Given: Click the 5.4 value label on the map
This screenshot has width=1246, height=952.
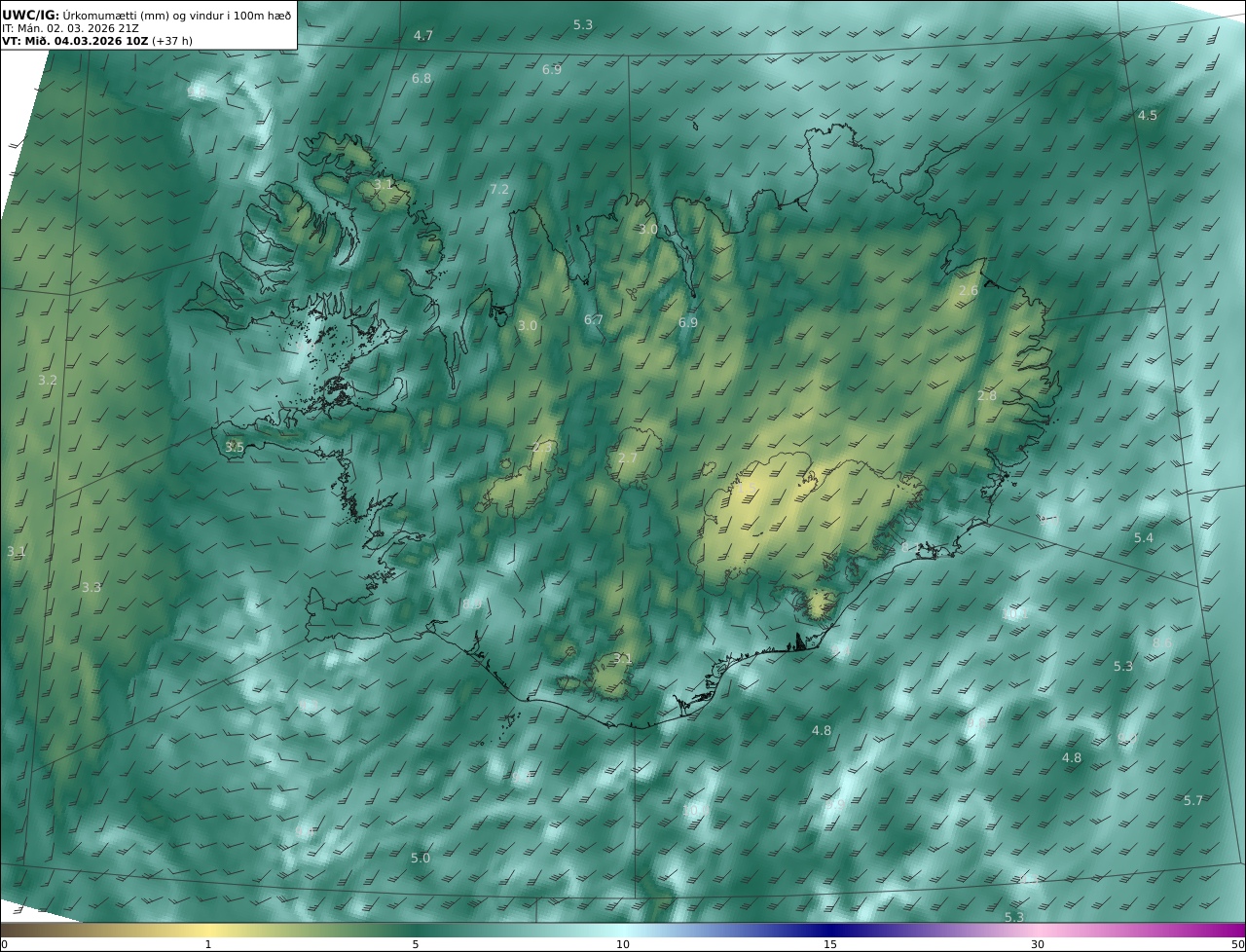Looking at the screenshot, I should tap(1144, 538).
